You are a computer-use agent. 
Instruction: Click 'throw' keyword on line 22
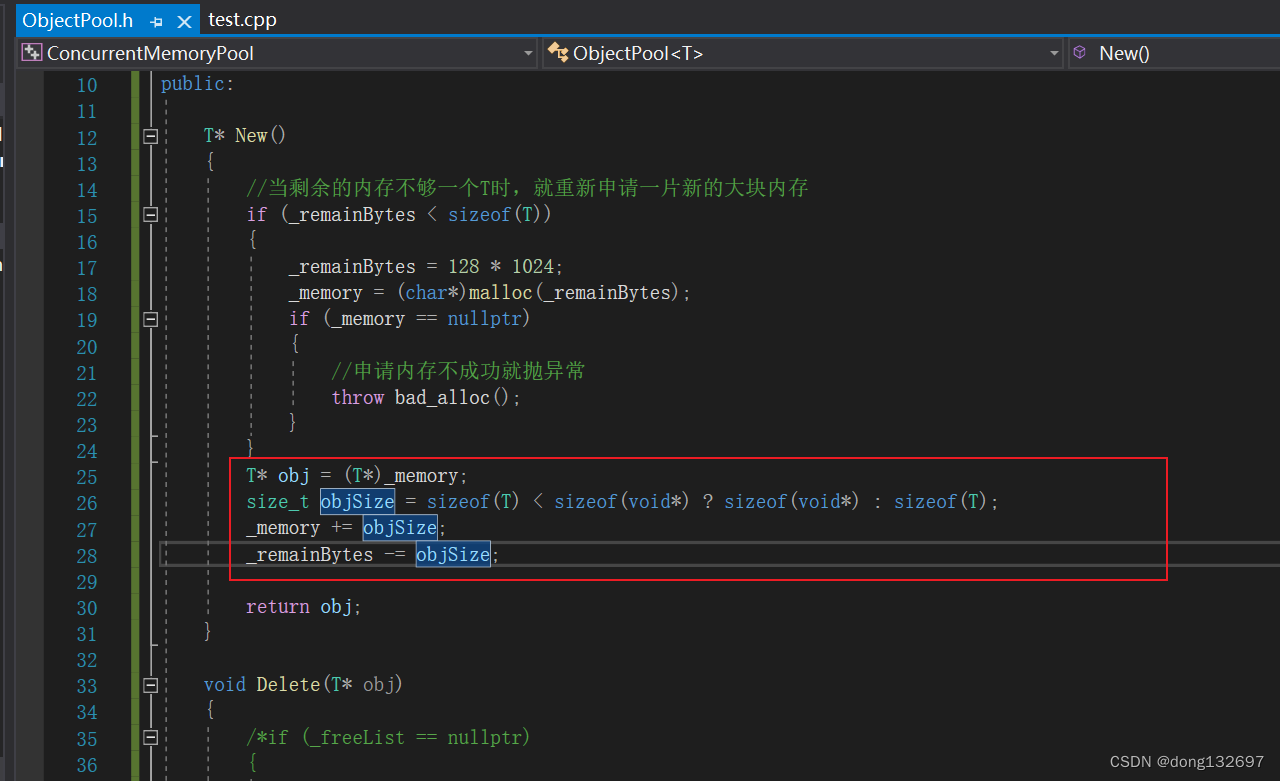pos(358,397)
